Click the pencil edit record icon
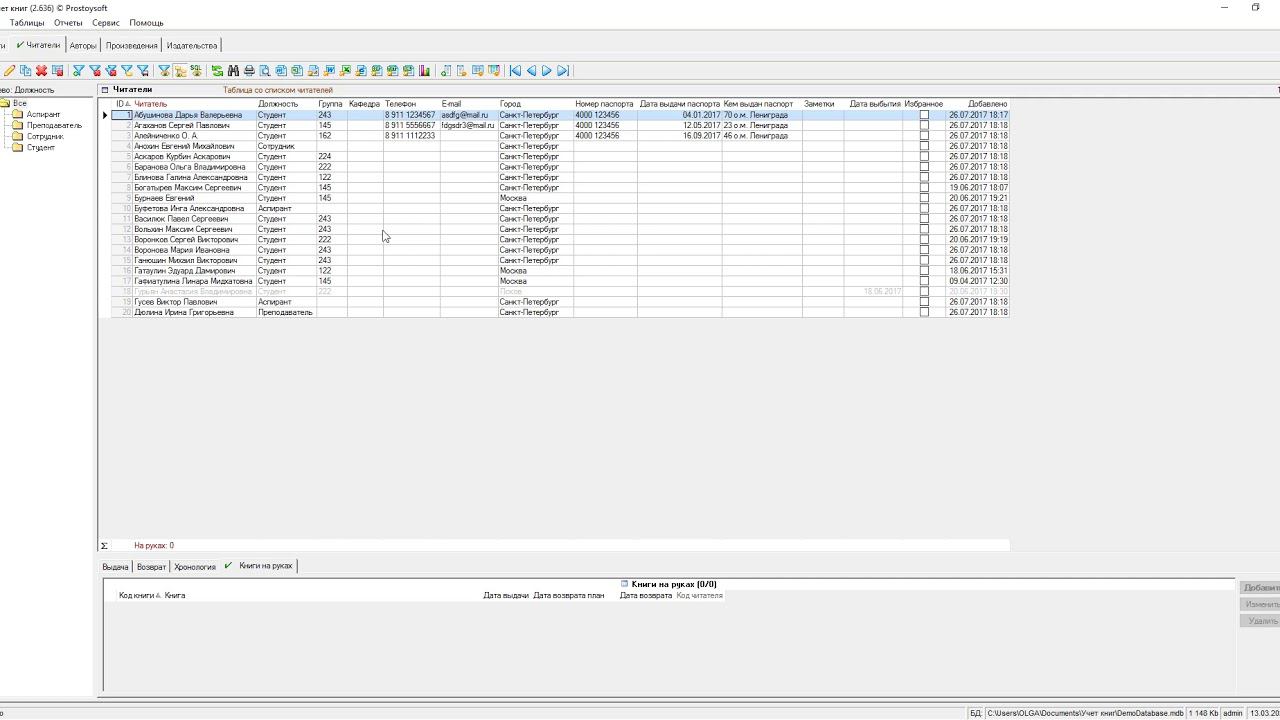The height and width of the screenshot is (720, 1280). pyautogui.click(x=9, y=71)
